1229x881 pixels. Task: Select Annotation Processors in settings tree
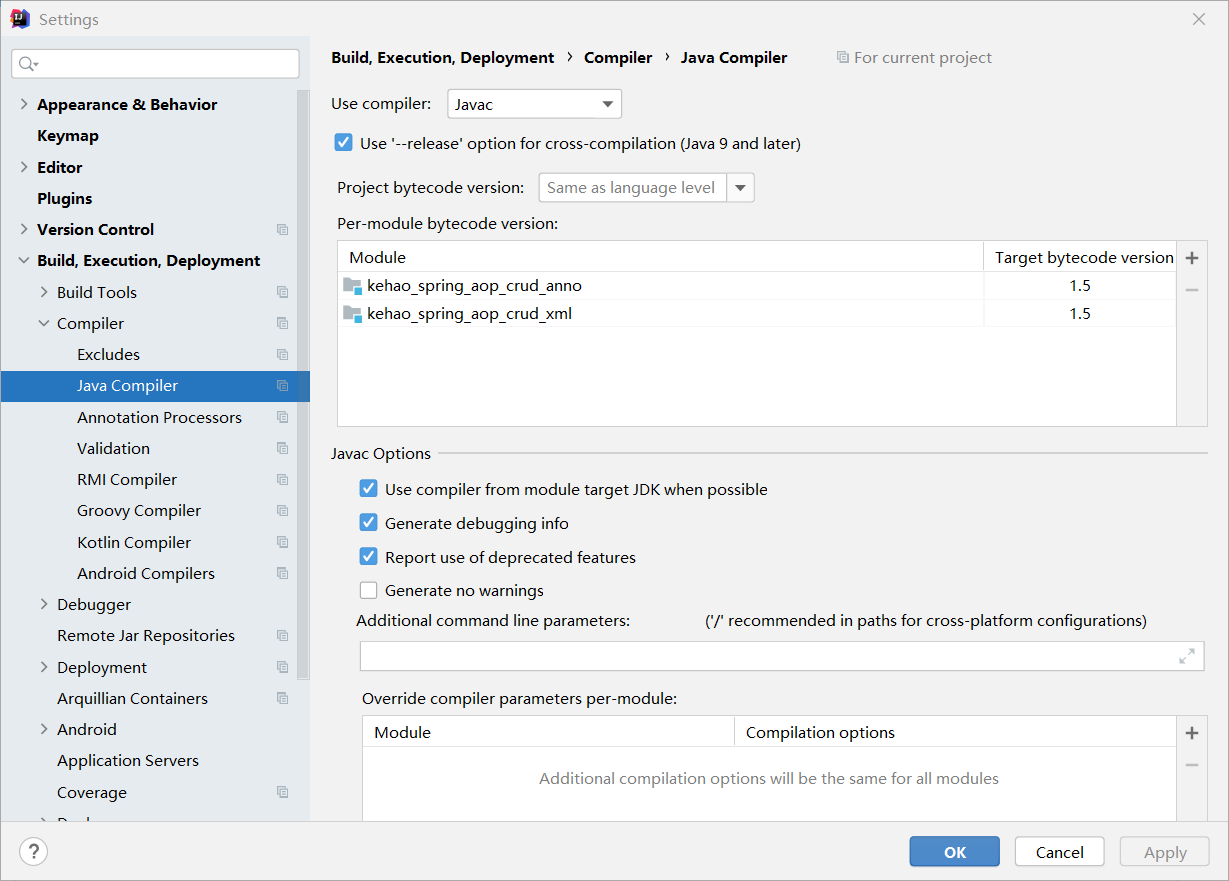click(159, 417)
